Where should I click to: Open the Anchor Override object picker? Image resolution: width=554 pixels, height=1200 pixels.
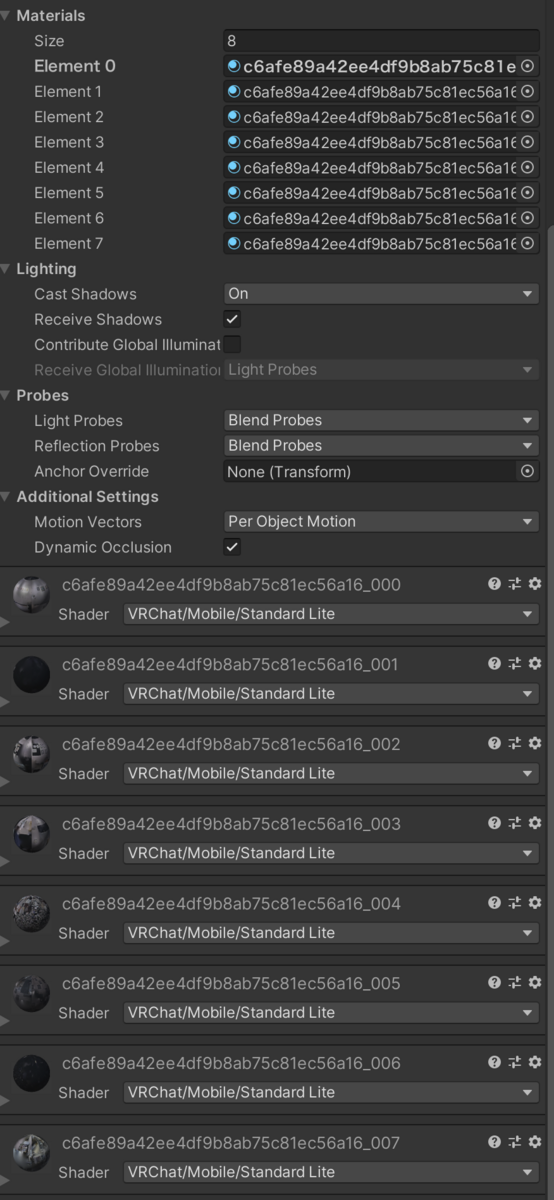(528, 471)
